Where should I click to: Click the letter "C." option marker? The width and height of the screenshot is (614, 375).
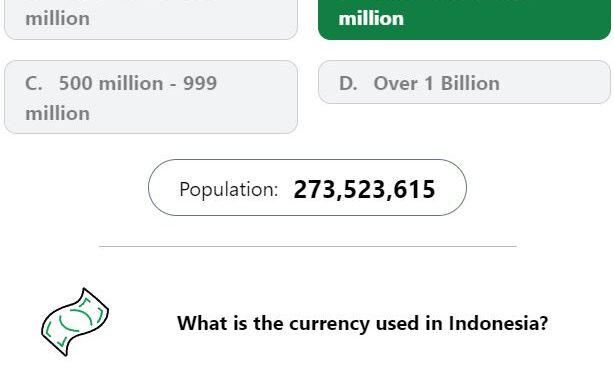(x=34, y=83)
